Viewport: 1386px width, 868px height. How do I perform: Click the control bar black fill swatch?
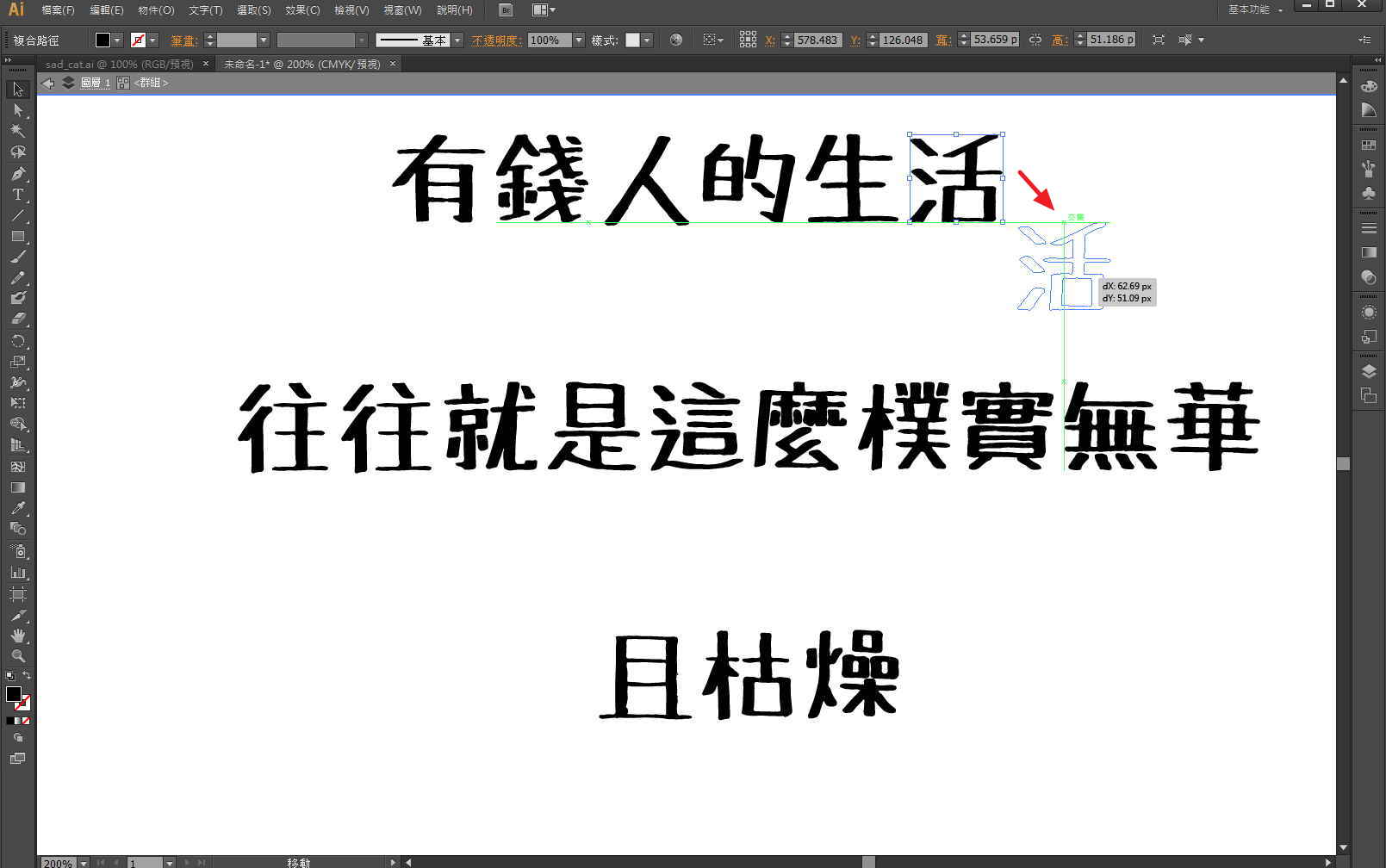(103, 40)
